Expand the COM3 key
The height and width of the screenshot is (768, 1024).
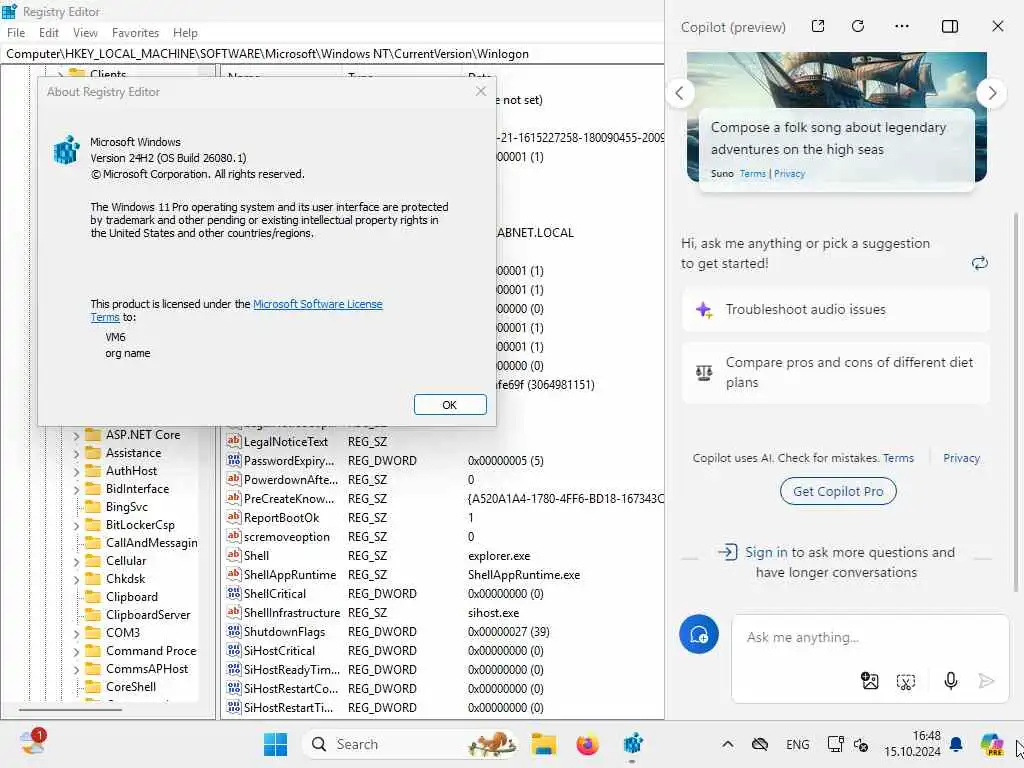(76, 633)
